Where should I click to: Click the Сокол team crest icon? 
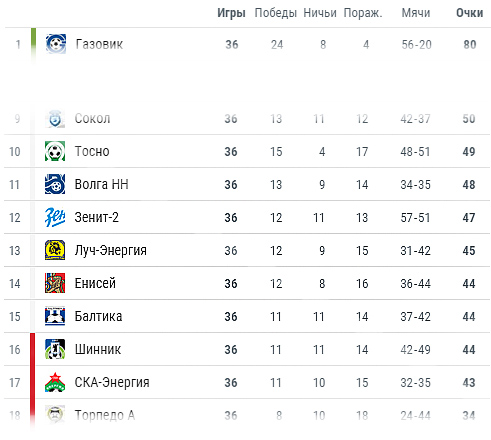[x=55, y=118]
